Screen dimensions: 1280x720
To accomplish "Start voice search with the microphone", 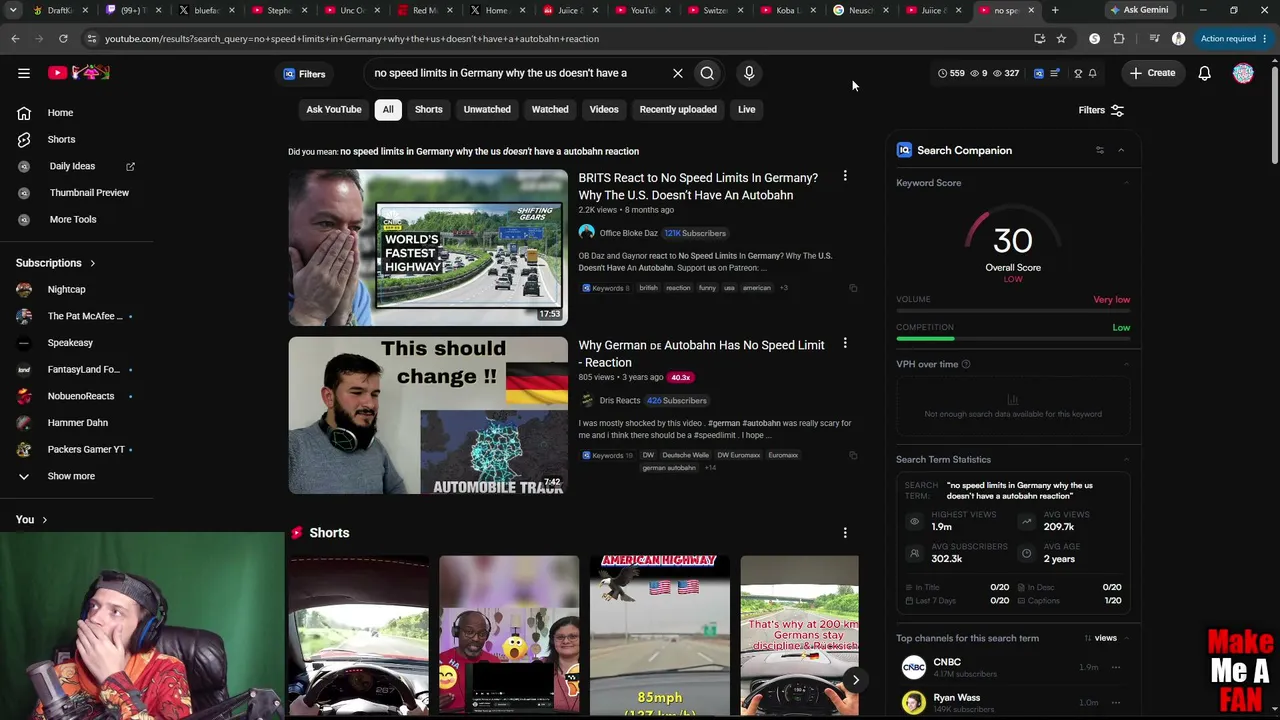I will [749, 73].
